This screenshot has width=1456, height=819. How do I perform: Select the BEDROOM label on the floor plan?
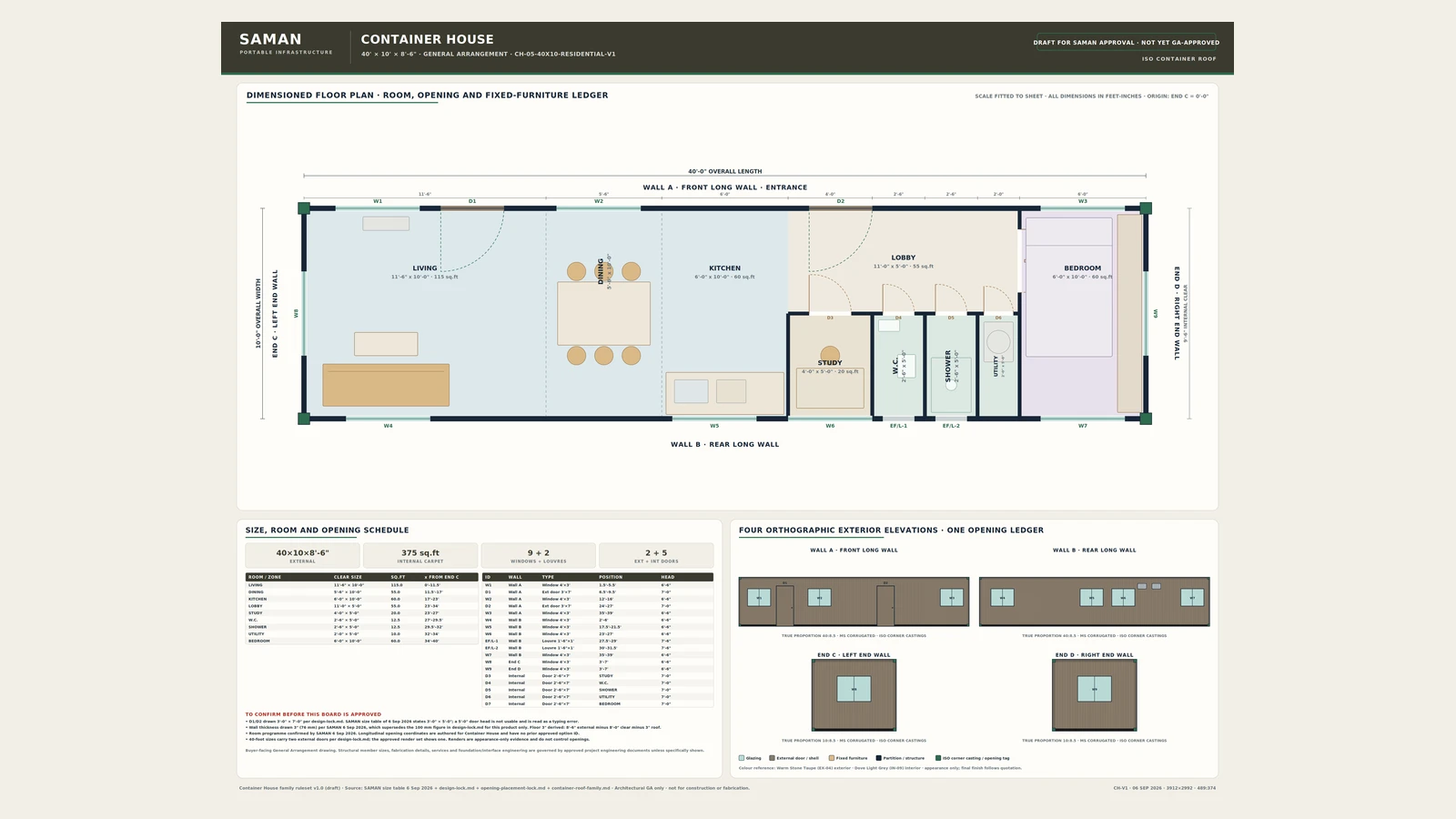1082,268
